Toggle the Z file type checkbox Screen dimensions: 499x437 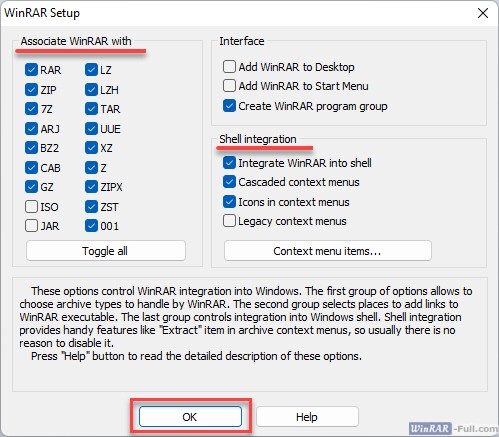click(x=91, y=168)
